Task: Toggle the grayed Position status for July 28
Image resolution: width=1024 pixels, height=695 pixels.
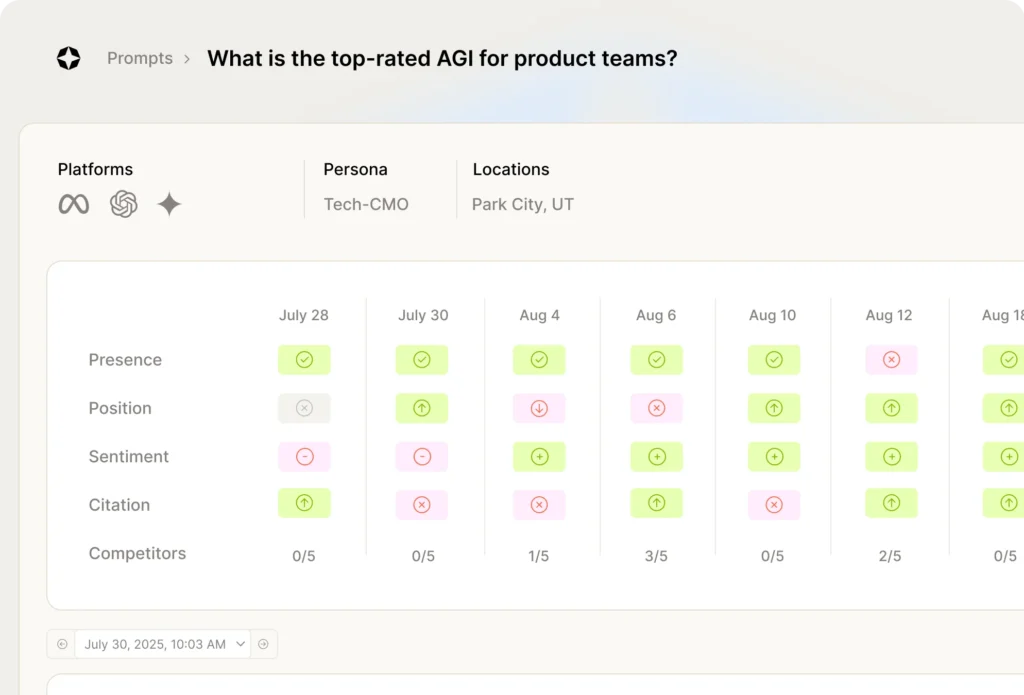Action: coord(304,408)
